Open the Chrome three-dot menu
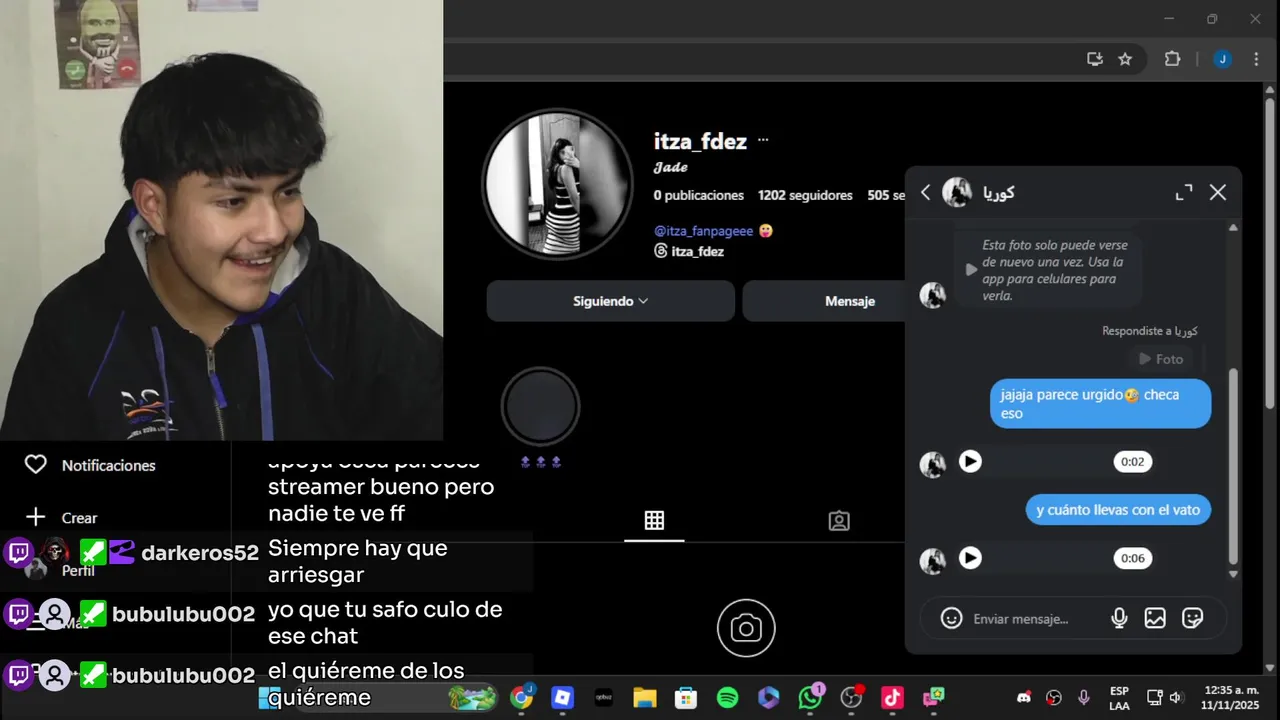 click(1256, 59)
